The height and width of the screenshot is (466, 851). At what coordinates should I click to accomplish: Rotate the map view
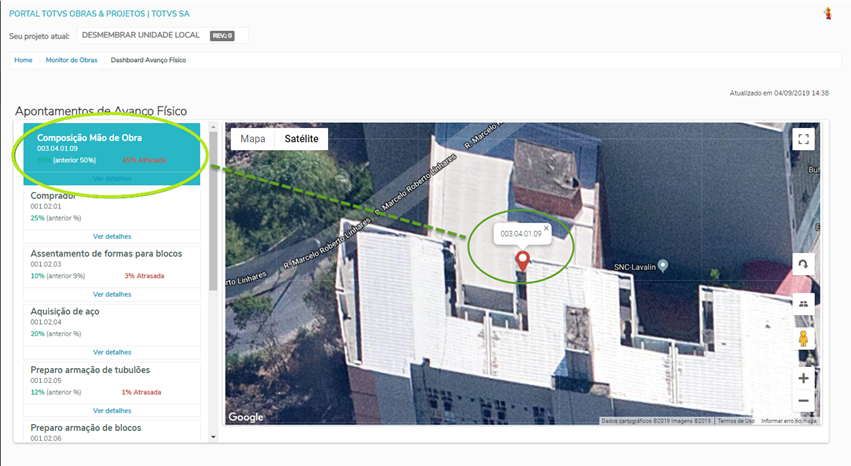pyautogui.click(x=803, y=264)
